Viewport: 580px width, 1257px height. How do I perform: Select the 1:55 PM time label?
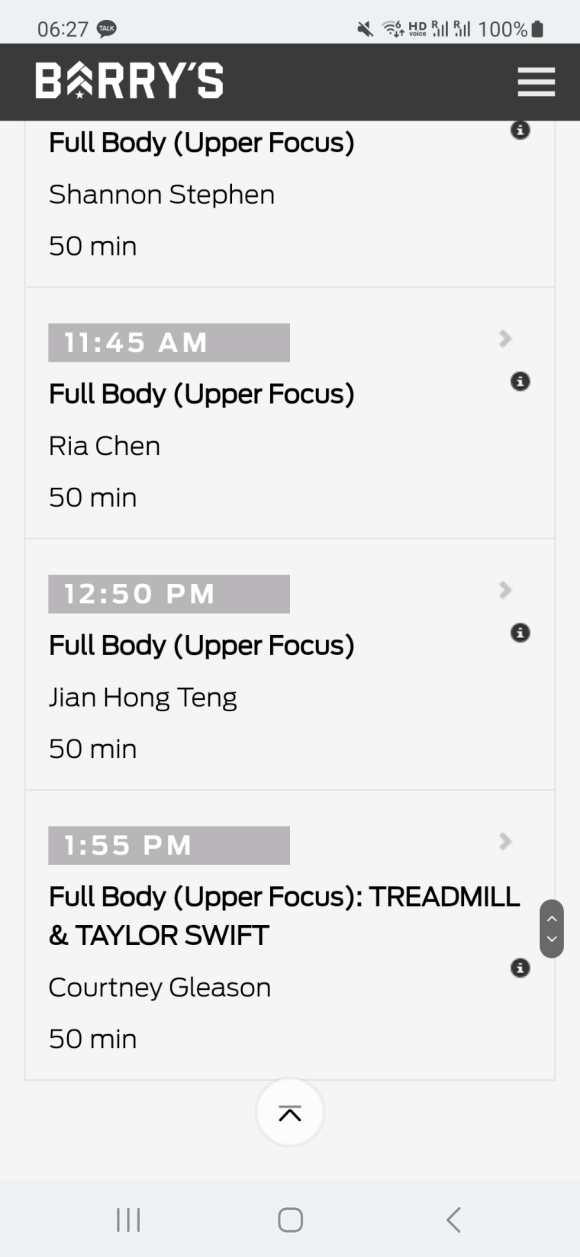[x=169, y=845]
